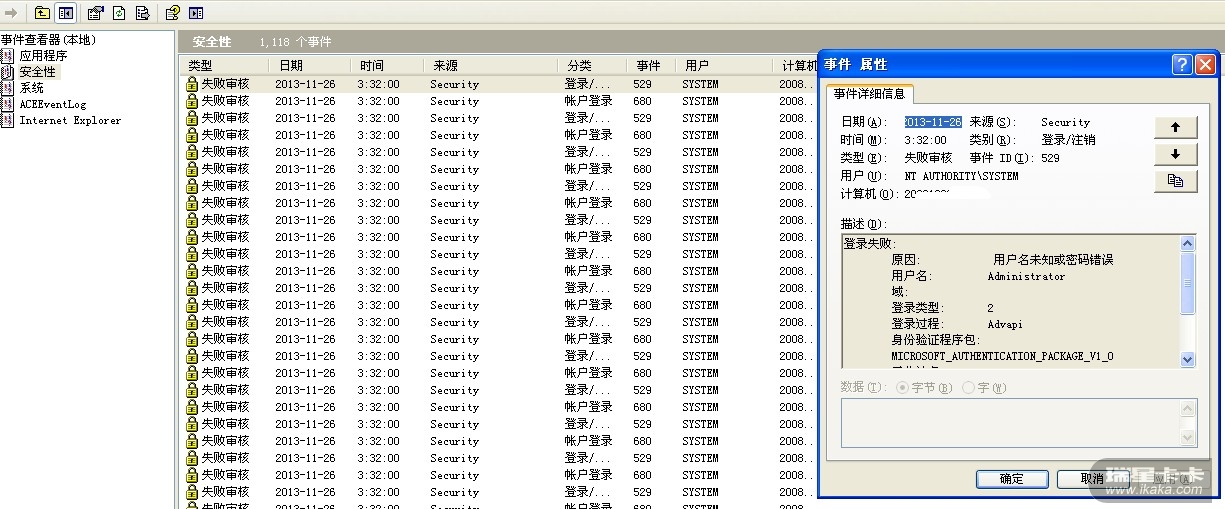The image size is (1225, 509).
Task: Select the 事件详细信息 tab
Action: (869, 94)
